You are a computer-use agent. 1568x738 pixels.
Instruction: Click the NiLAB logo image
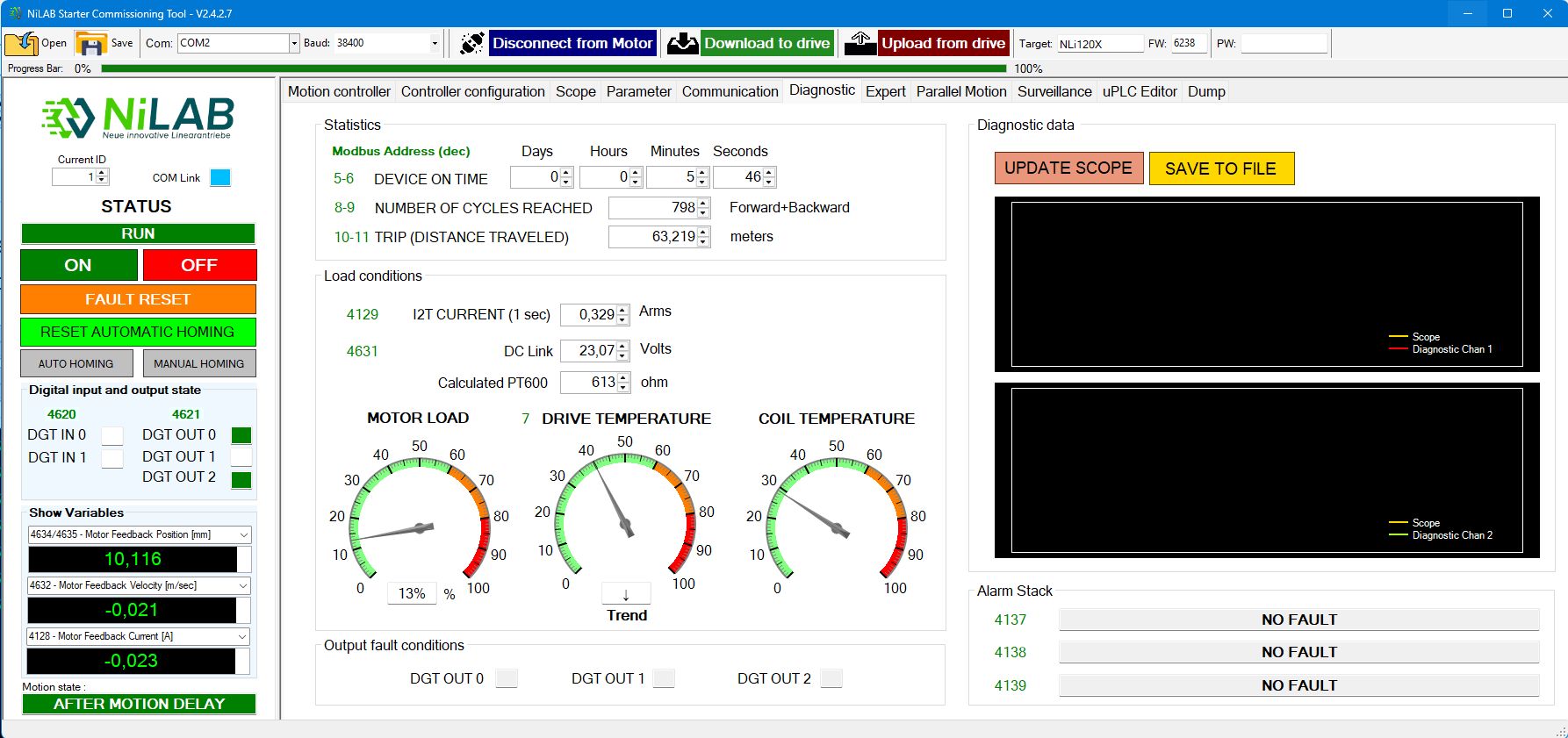tap(138, 117)
